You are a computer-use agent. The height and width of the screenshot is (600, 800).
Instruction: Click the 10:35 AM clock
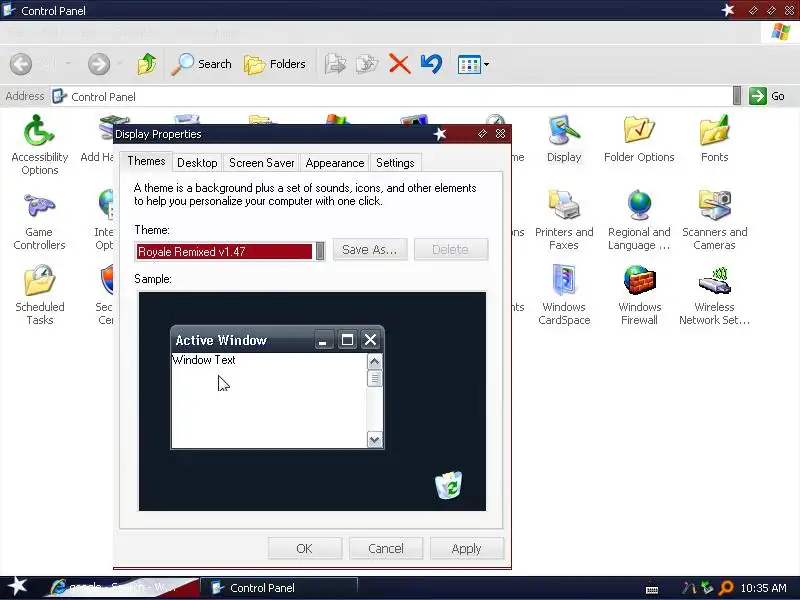tap(763, 588)
